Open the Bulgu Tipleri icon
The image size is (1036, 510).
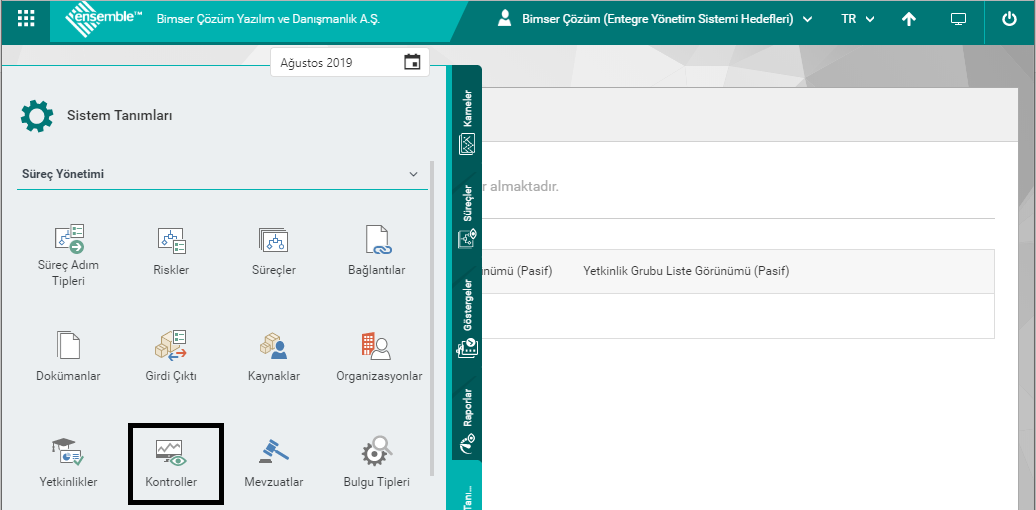(376, 452)
